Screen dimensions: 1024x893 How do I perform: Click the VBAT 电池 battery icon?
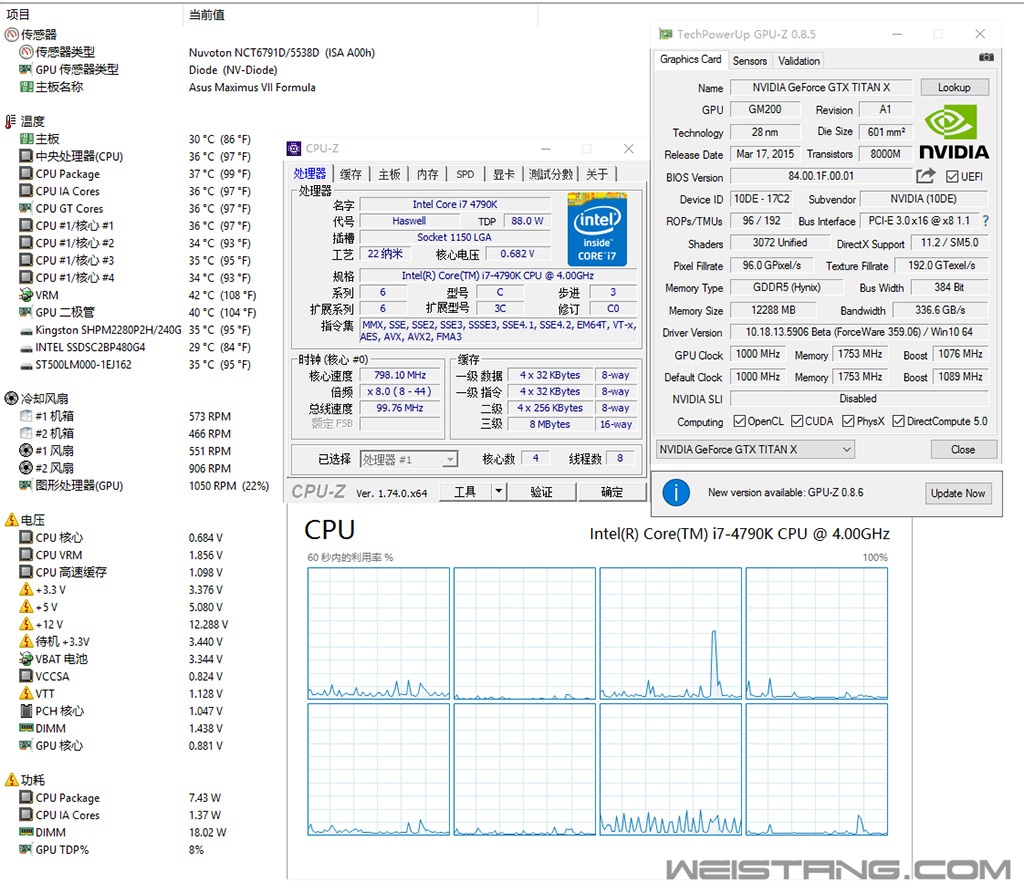[x=26, y=658]
